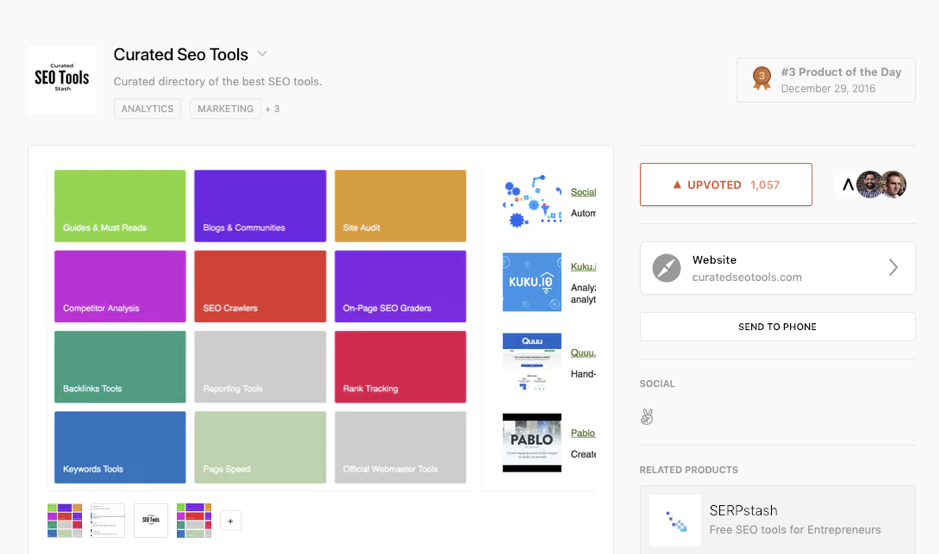Click the #3 Product of the Day medal
The width and height of the screenshot is (939, 554).
(762, 80)
